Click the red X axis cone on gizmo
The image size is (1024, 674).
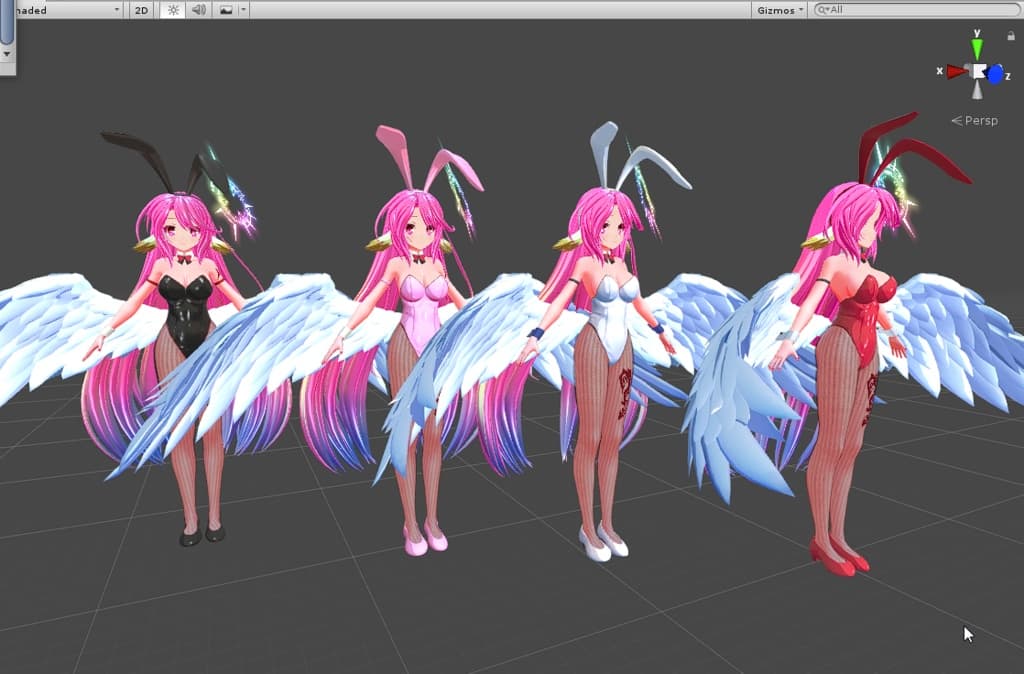click(956, 71)
